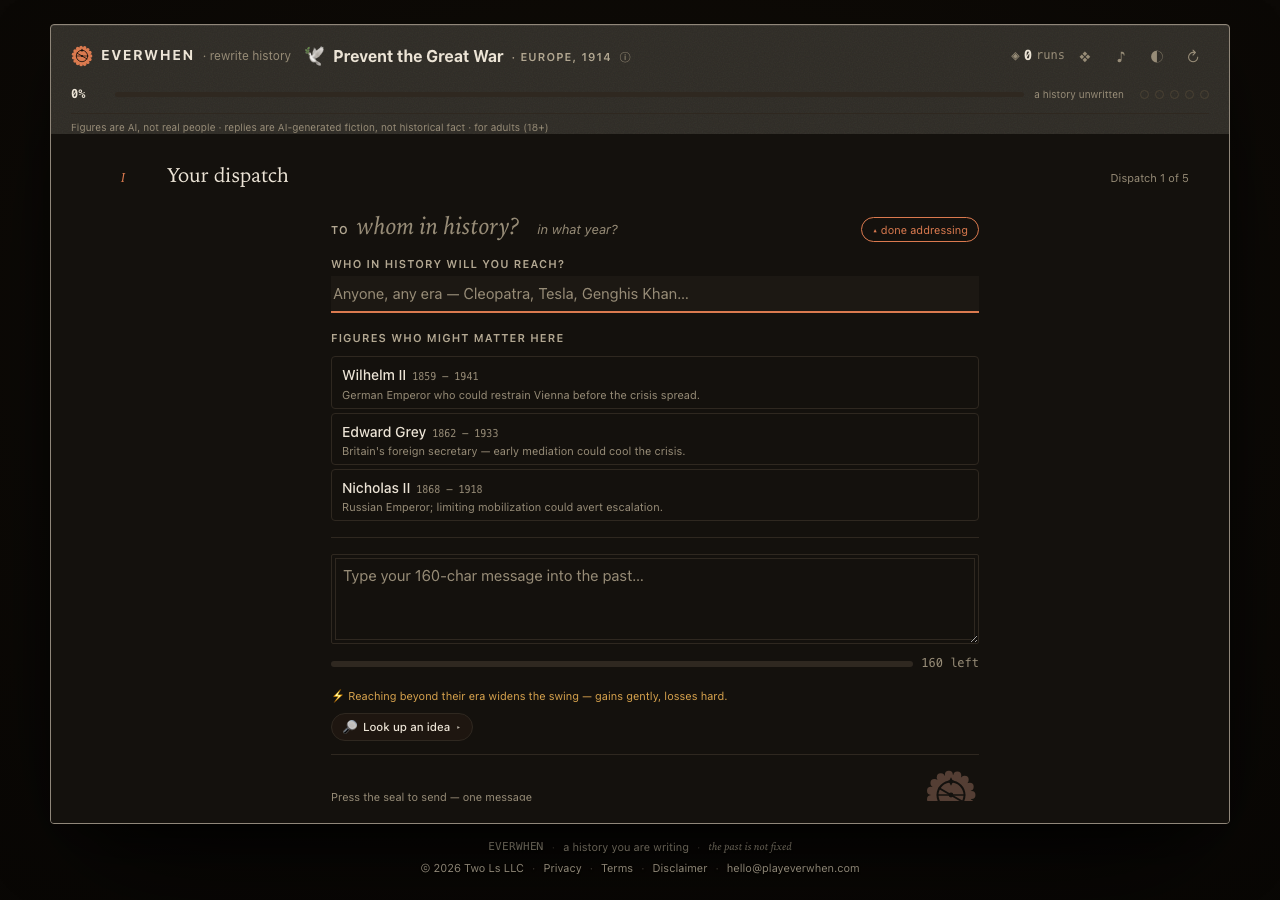
Task: Choose the Nicholas II figure card
Action: 655,495
